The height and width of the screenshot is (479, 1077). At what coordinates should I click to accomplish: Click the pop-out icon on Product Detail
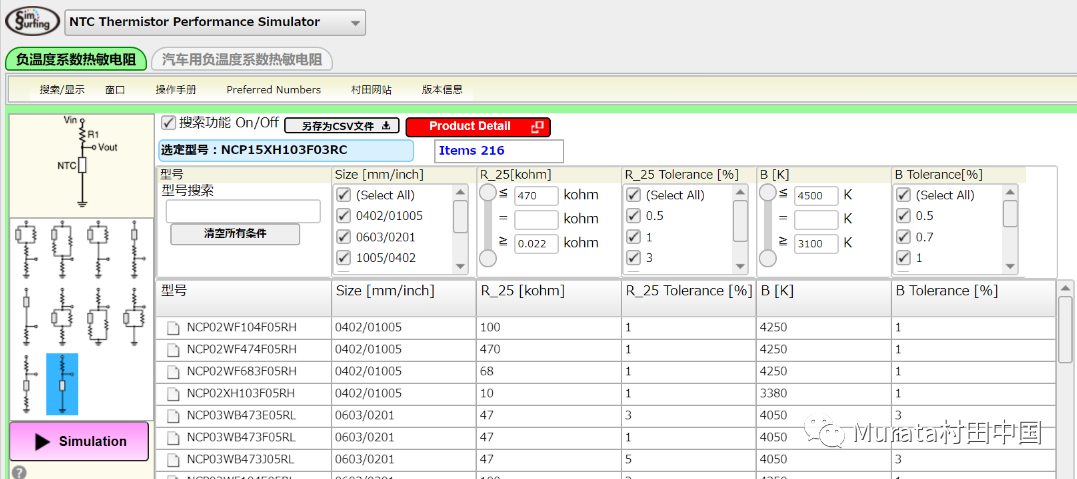tap(537, 126)
